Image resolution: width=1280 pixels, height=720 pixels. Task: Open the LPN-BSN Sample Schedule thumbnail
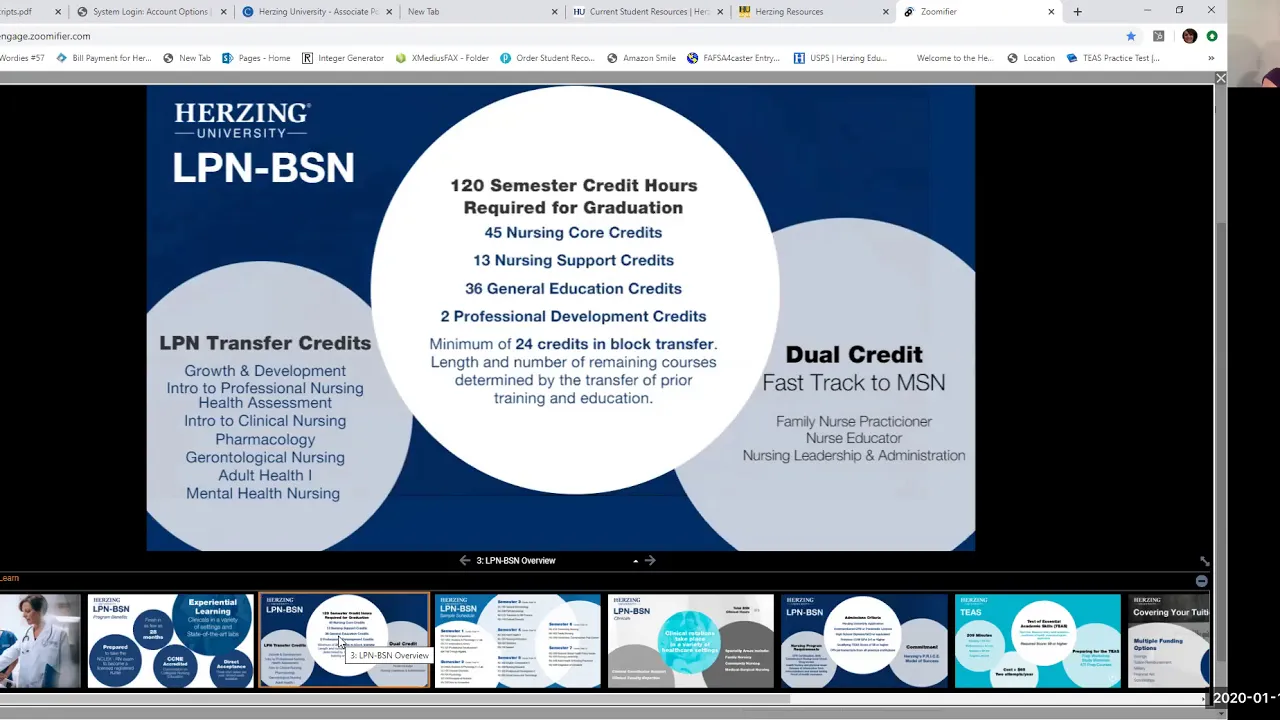517,641
